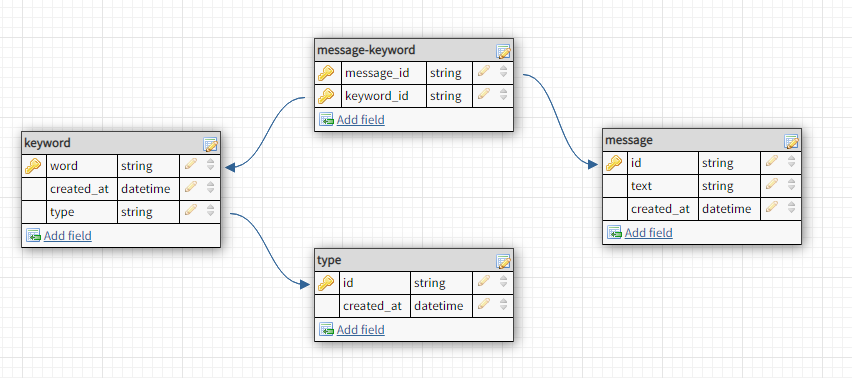Select the message-keyword table title

point(366,51)
